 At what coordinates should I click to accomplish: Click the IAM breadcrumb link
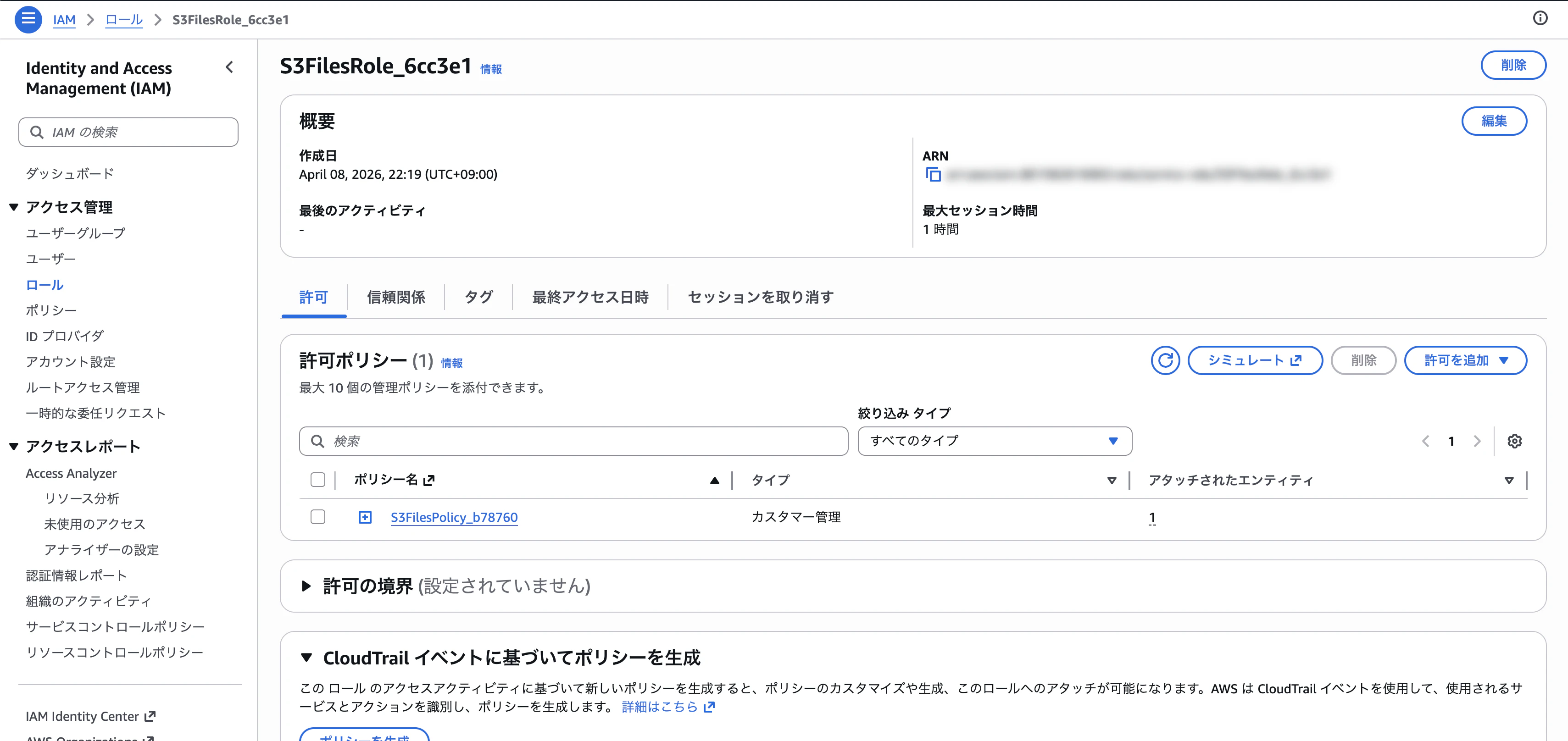pyautogui.click(x=64, y=20)
